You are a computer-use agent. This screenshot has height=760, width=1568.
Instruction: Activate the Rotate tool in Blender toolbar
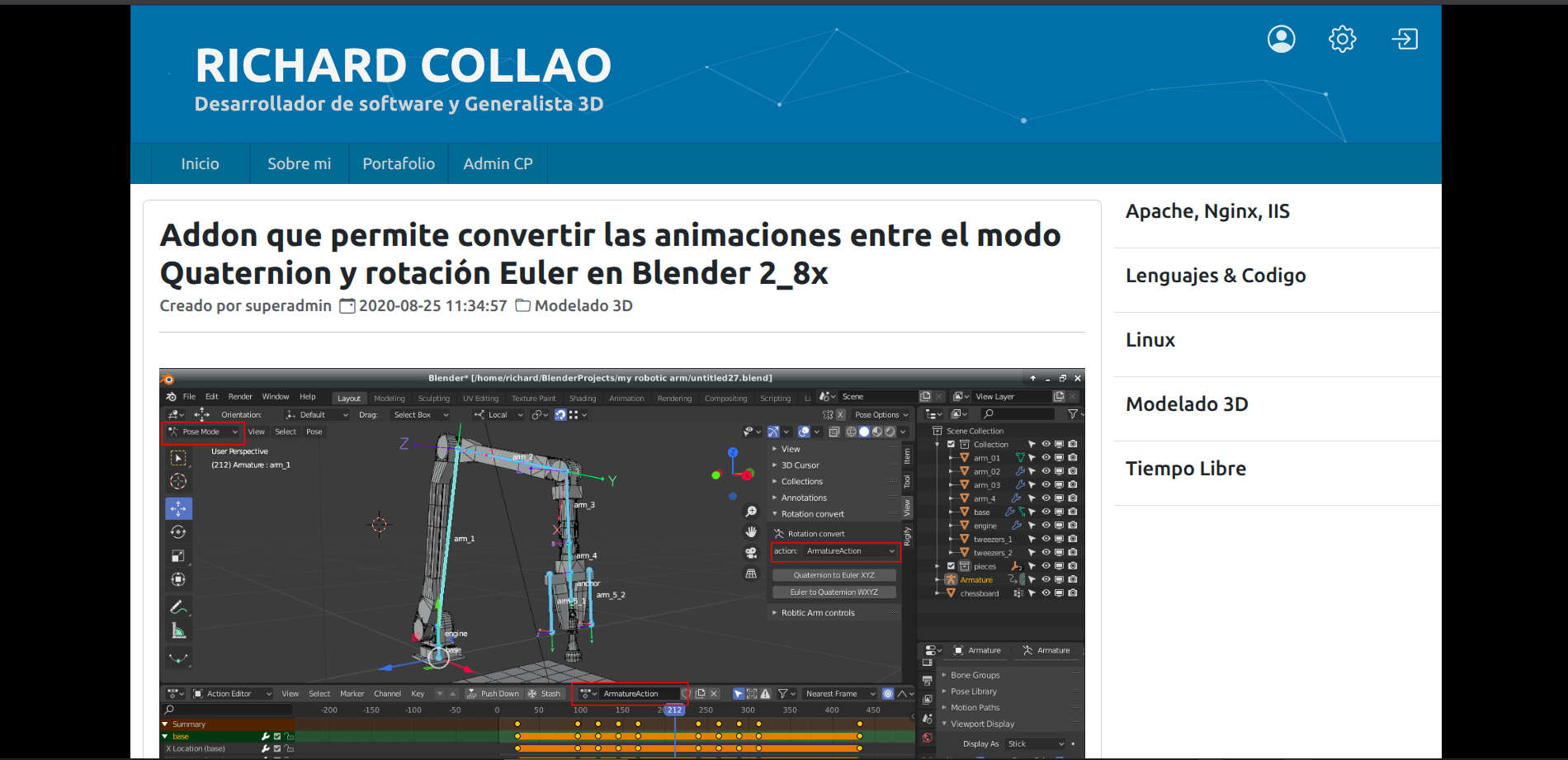pyautogui.click(x=178, y=532)
